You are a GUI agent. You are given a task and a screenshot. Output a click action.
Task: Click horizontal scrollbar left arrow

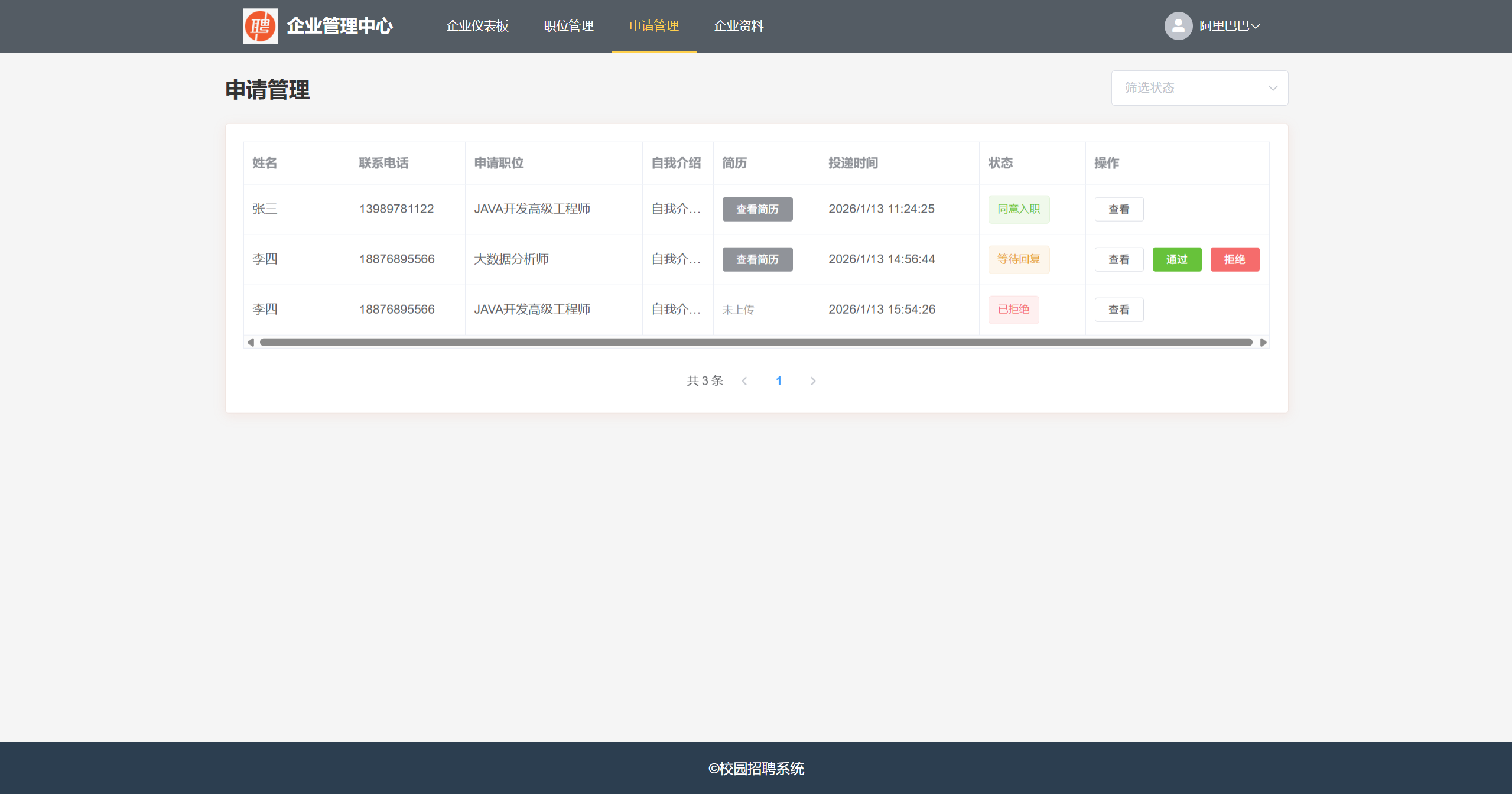click(251, 342)
